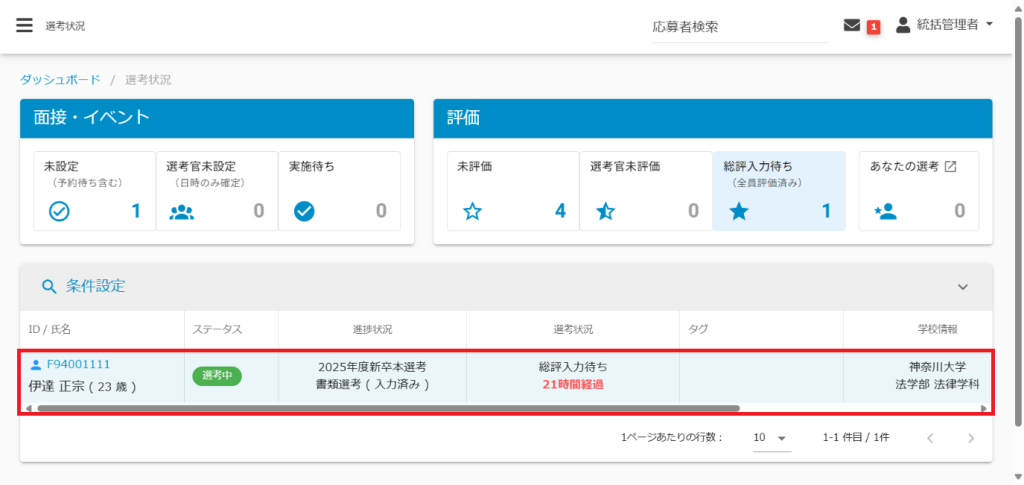Expand the 条件設定 panel chevron
The height and width of the screenshot is (485, 1024).
point(963,287)
